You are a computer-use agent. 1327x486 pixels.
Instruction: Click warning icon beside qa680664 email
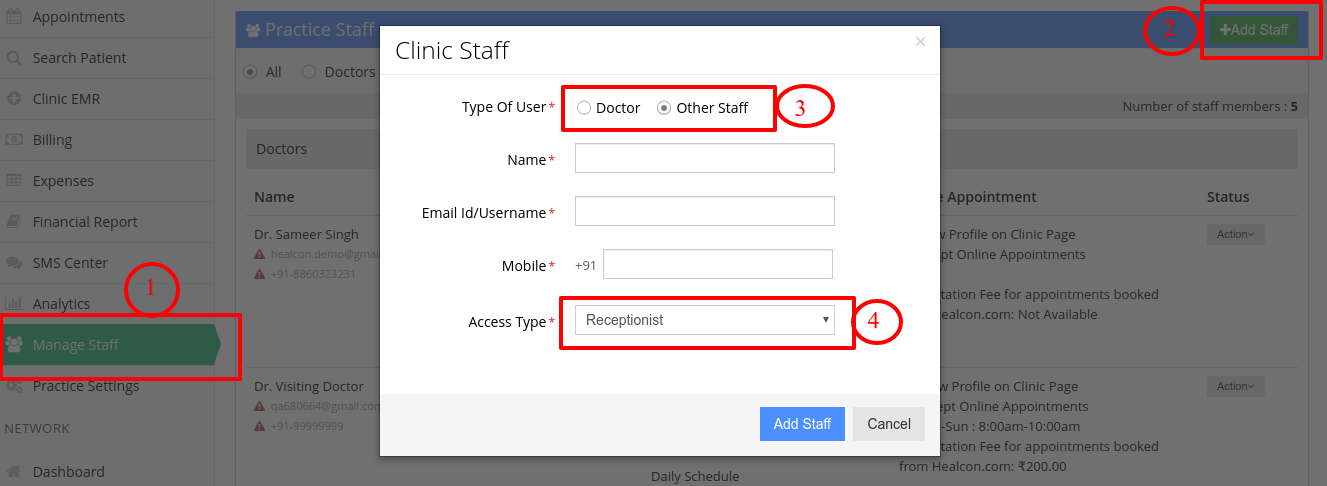click(x=260, y=407)
